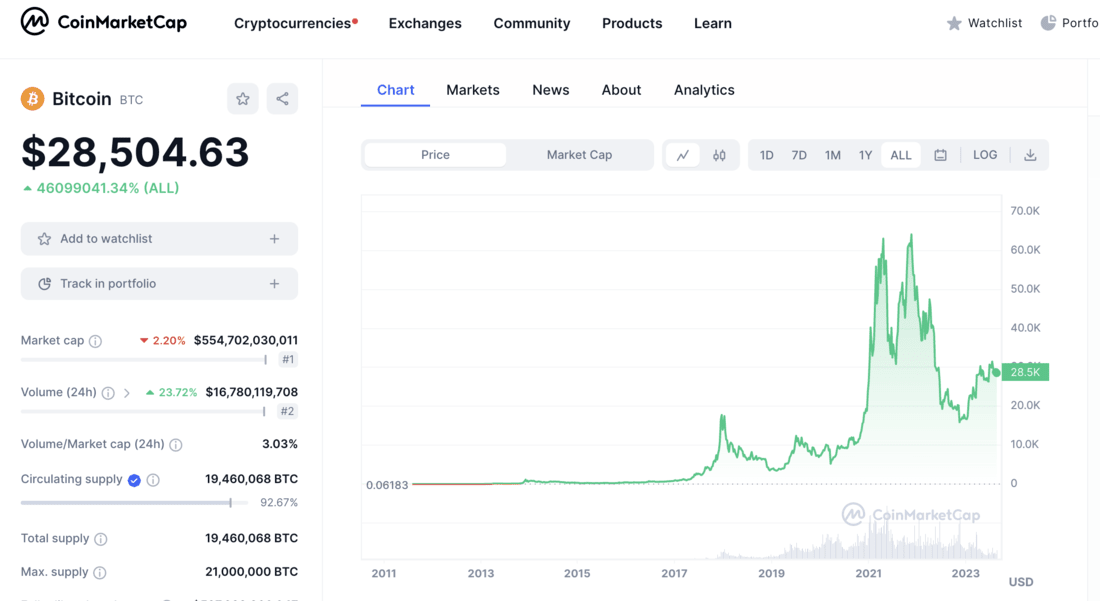The image size is (1100, 601).
Task: Open the Products menu
Action: [x=632, y=23]
